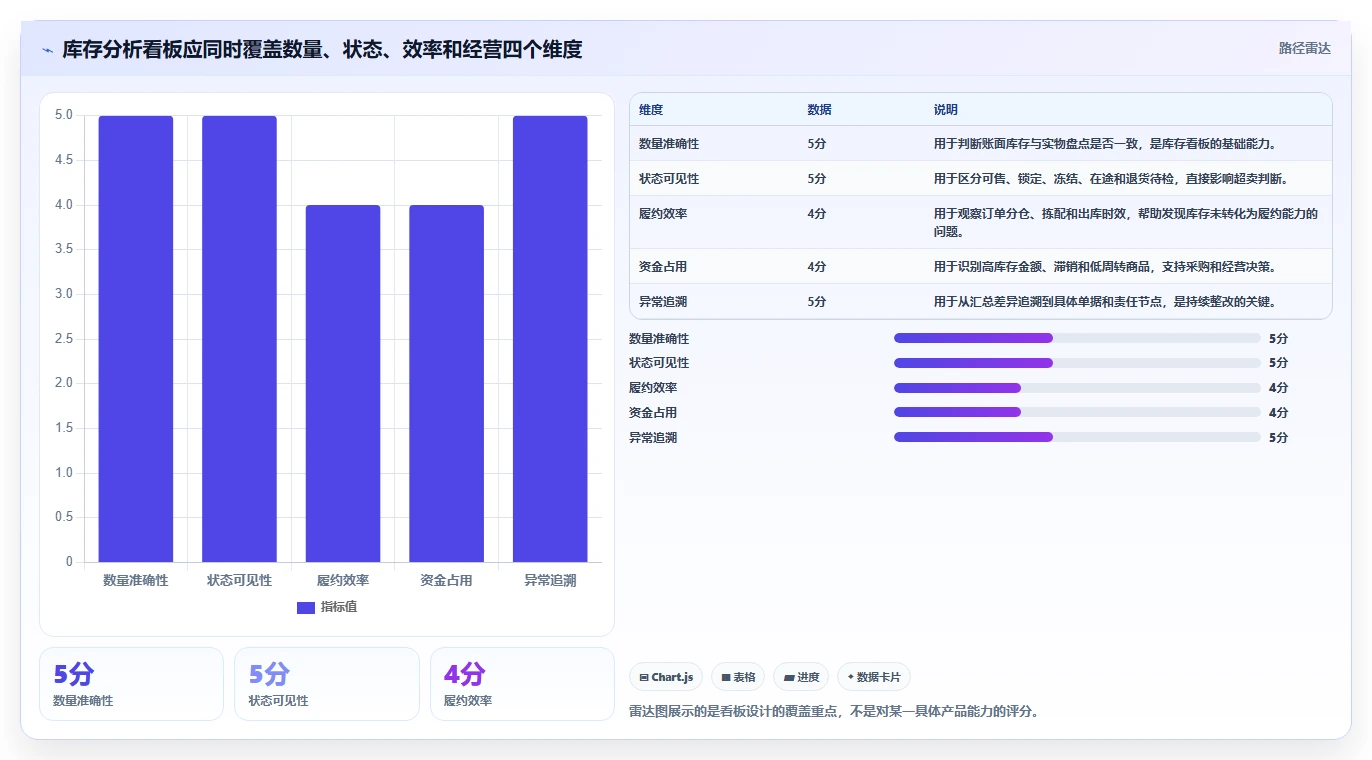Screen dimensions: 1372x760
Task: Click the 数量准确性 bar in the chart
Action: 136,339
